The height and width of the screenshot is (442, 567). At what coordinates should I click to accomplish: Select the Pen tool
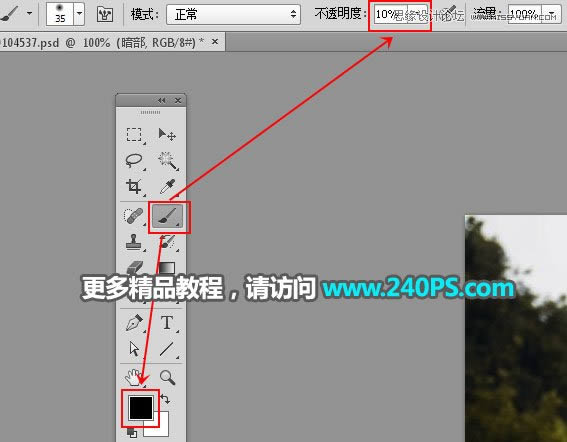[134, 323]
